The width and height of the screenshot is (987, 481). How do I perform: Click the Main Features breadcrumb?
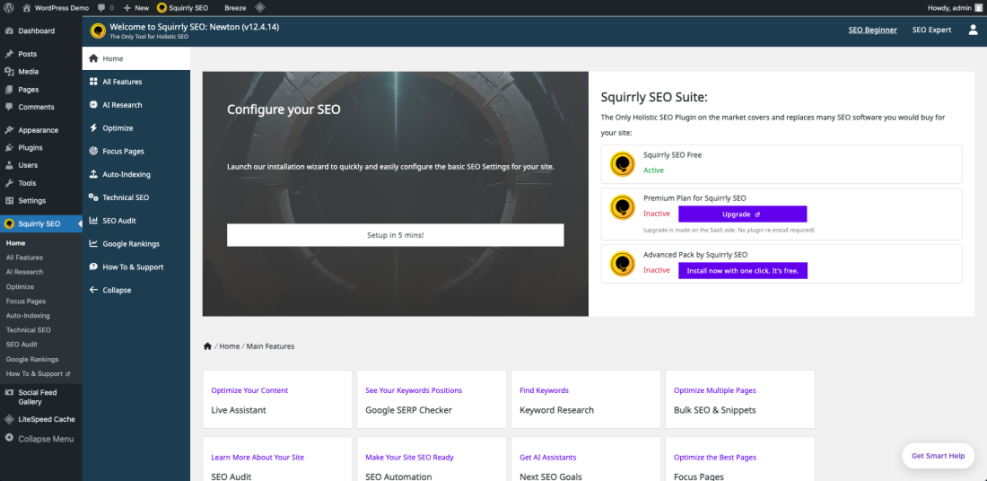(270, 346)
